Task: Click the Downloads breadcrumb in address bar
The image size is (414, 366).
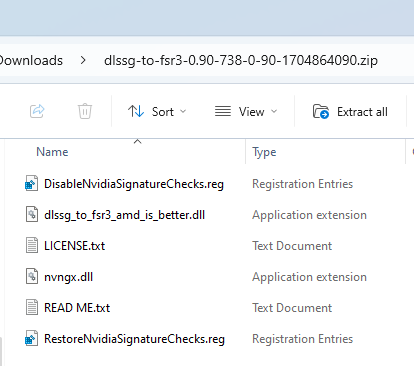Action: coord(31,60)
